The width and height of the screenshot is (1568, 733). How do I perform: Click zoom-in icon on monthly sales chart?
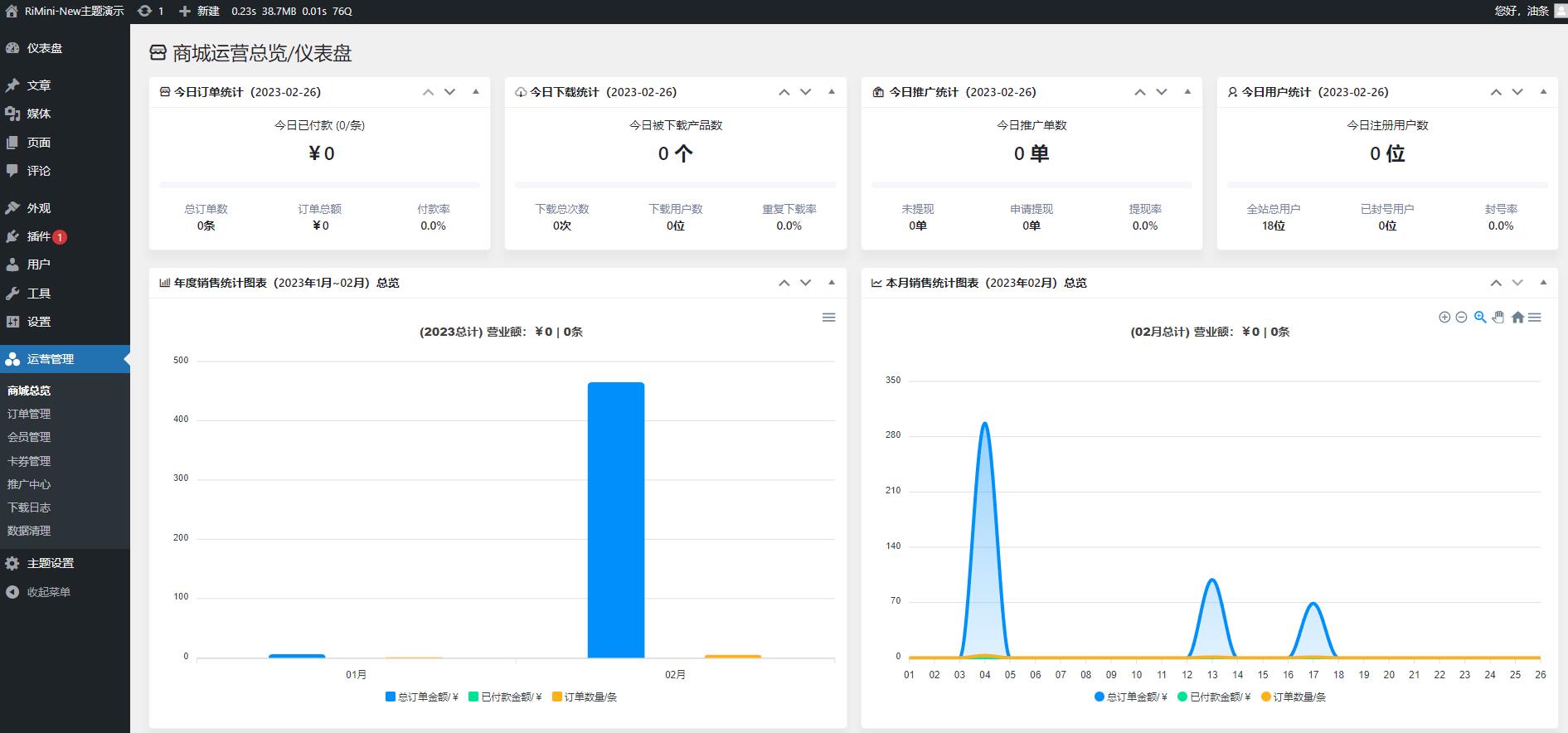(1444, 318)
